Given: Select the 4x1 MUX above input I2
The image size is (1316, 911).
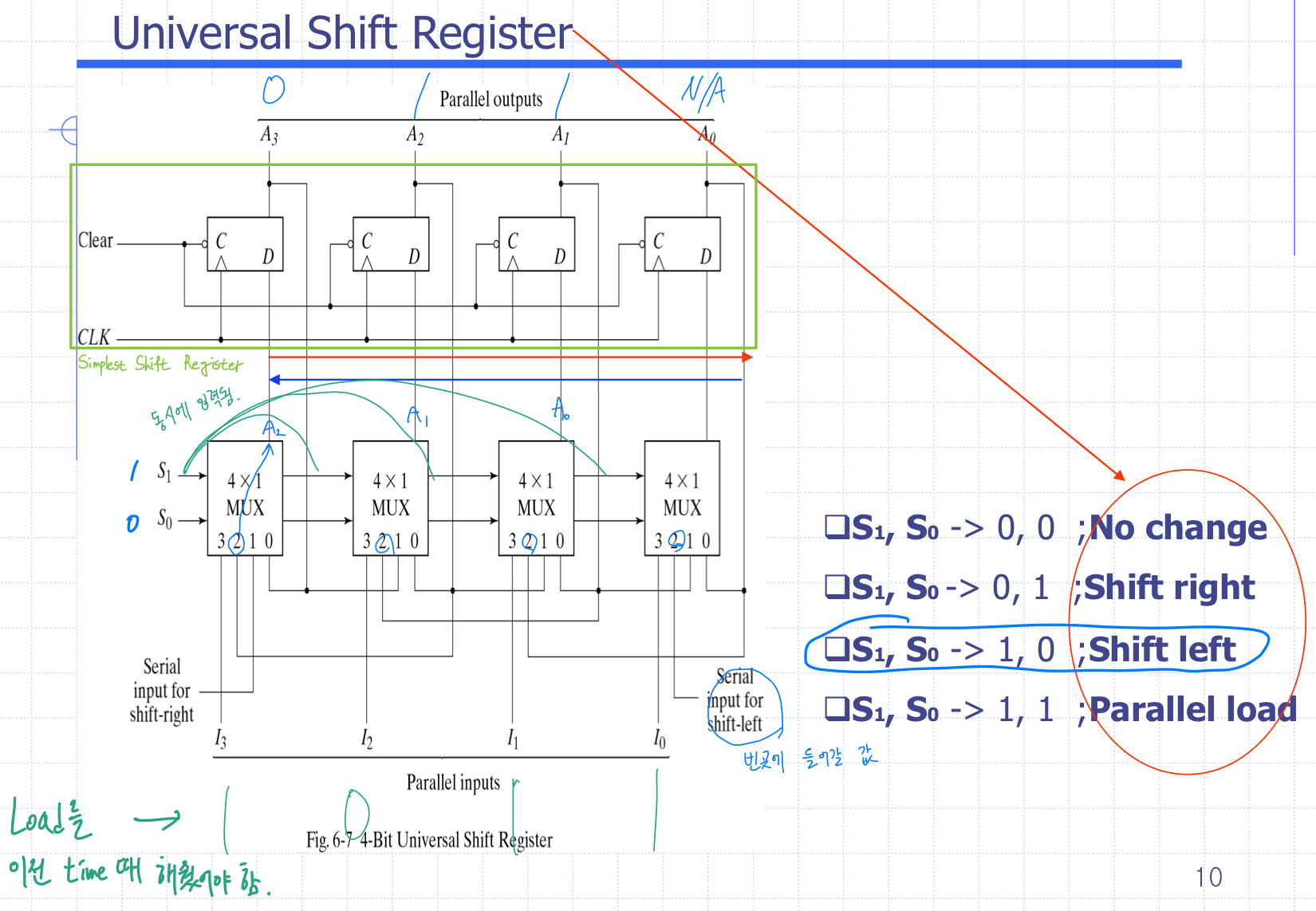Looking at the screenshot, I should 391,498.
